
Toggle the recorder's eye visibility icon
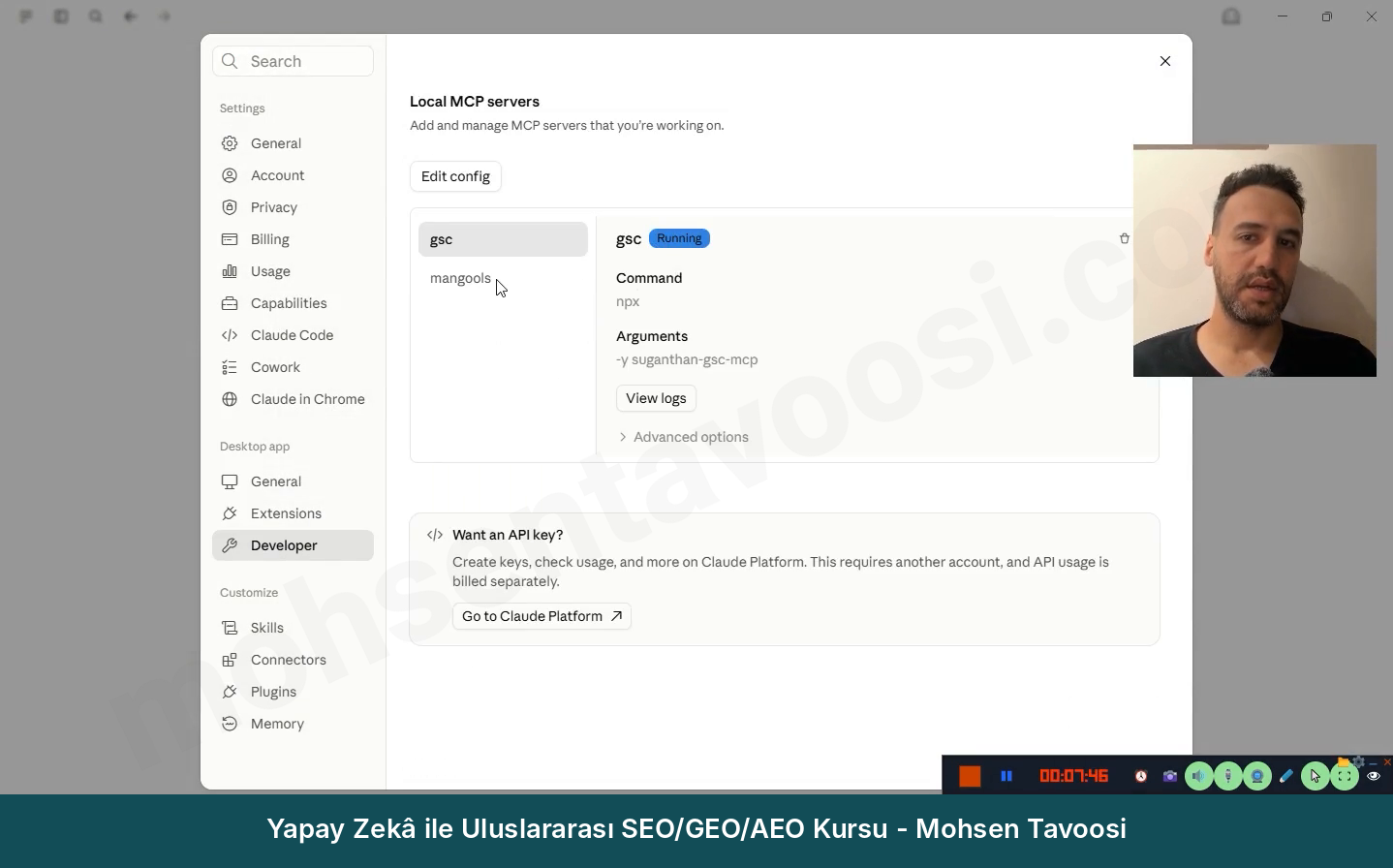click(1374, 776)
